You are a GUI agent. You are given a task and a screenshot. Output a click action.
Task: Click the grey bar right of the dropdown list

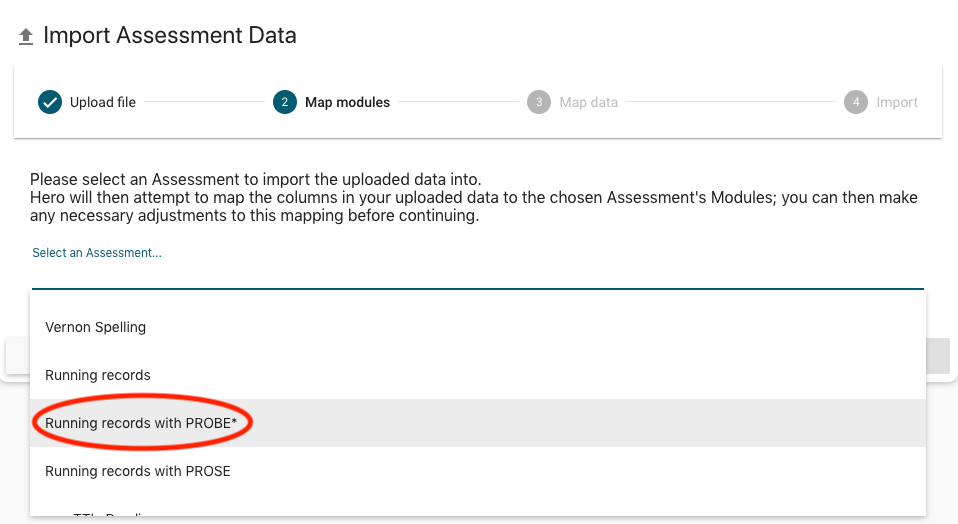937,356
